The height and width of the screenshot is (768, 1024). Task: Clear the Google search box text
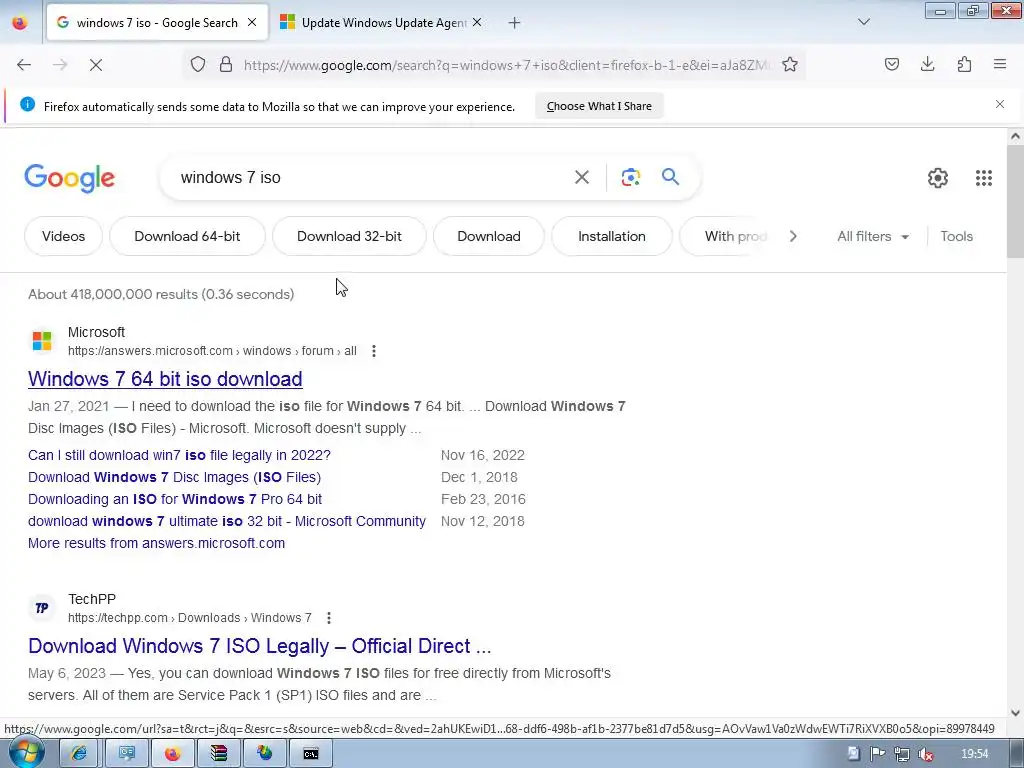(x=581, y=177)
